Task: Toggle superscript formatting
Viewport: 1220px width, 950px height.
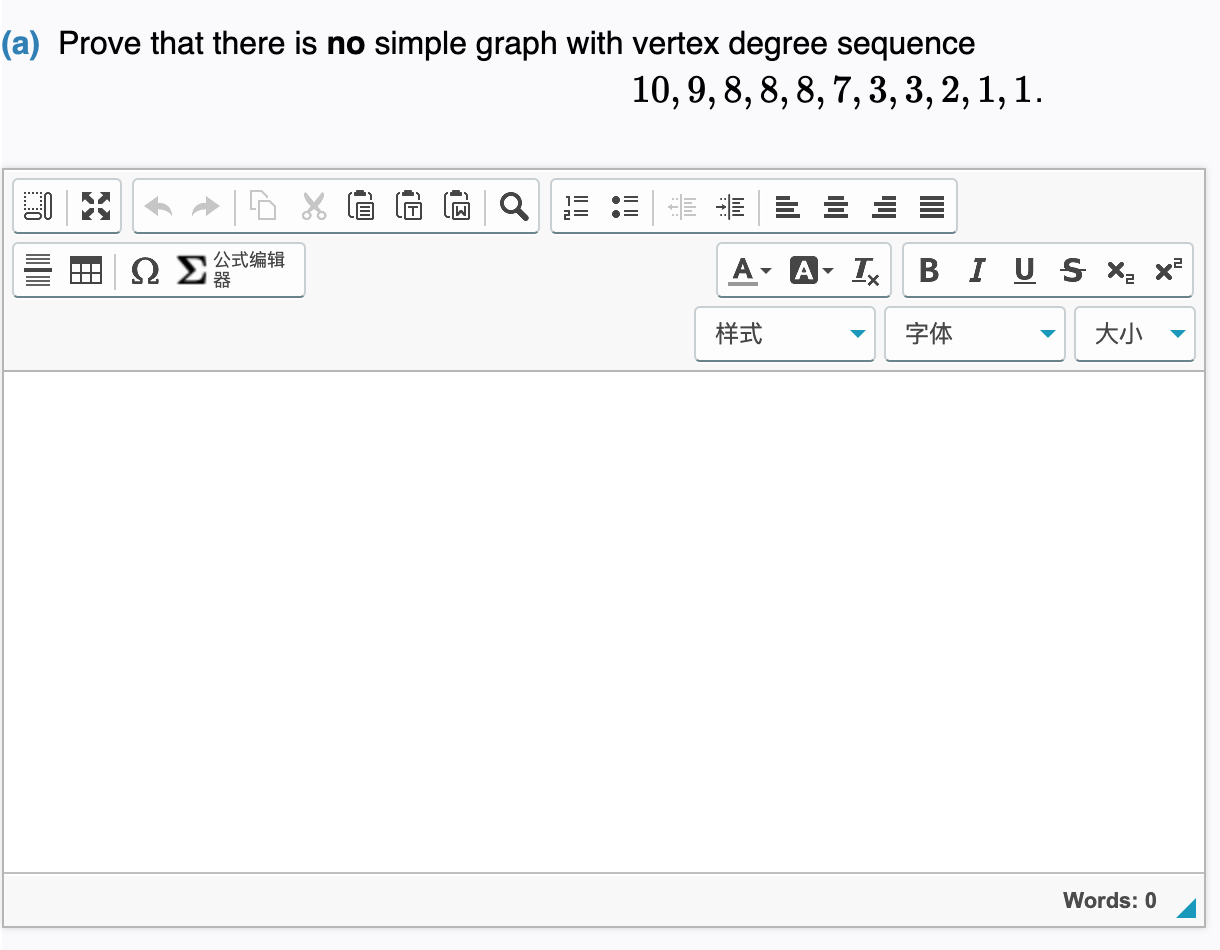Action: pyautogui.click(x=1168, y=270)
